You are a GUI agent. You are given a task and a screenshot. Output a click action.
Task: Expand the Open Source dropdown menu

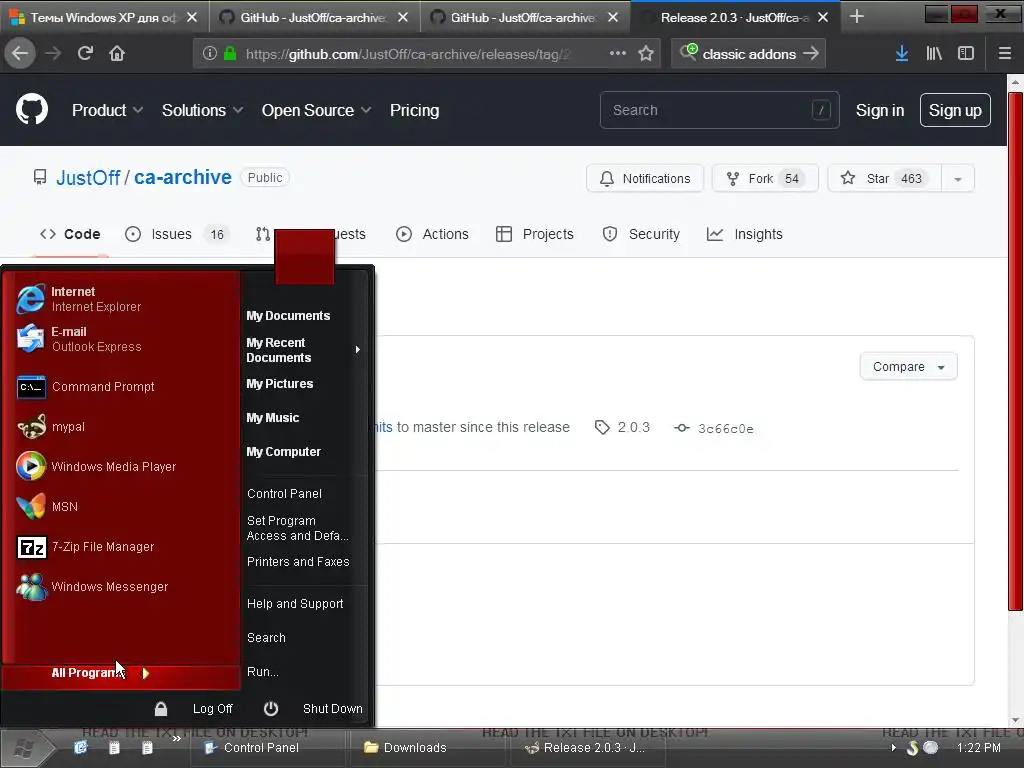(x=317, y=110)
